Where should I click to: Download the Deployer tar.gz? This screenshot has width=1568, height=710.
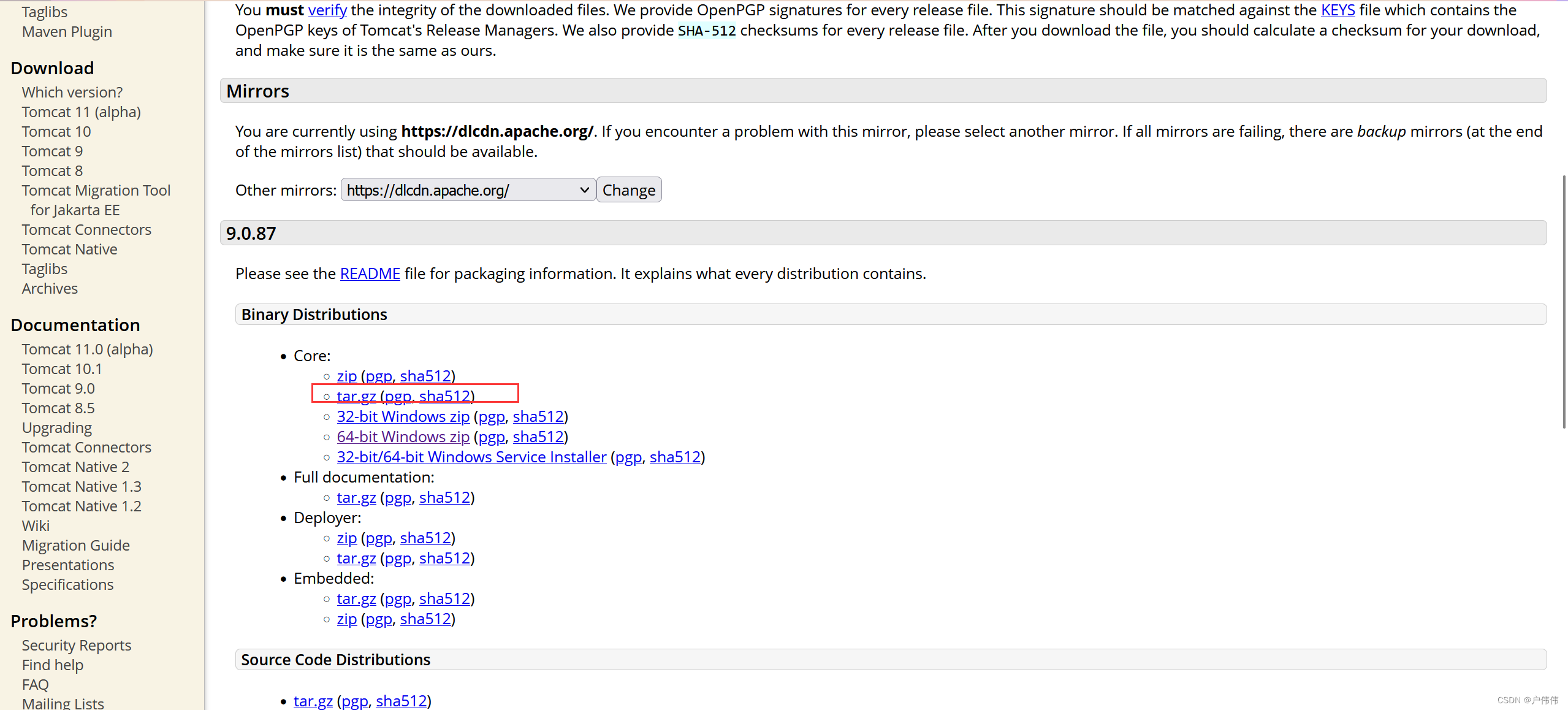356,558
